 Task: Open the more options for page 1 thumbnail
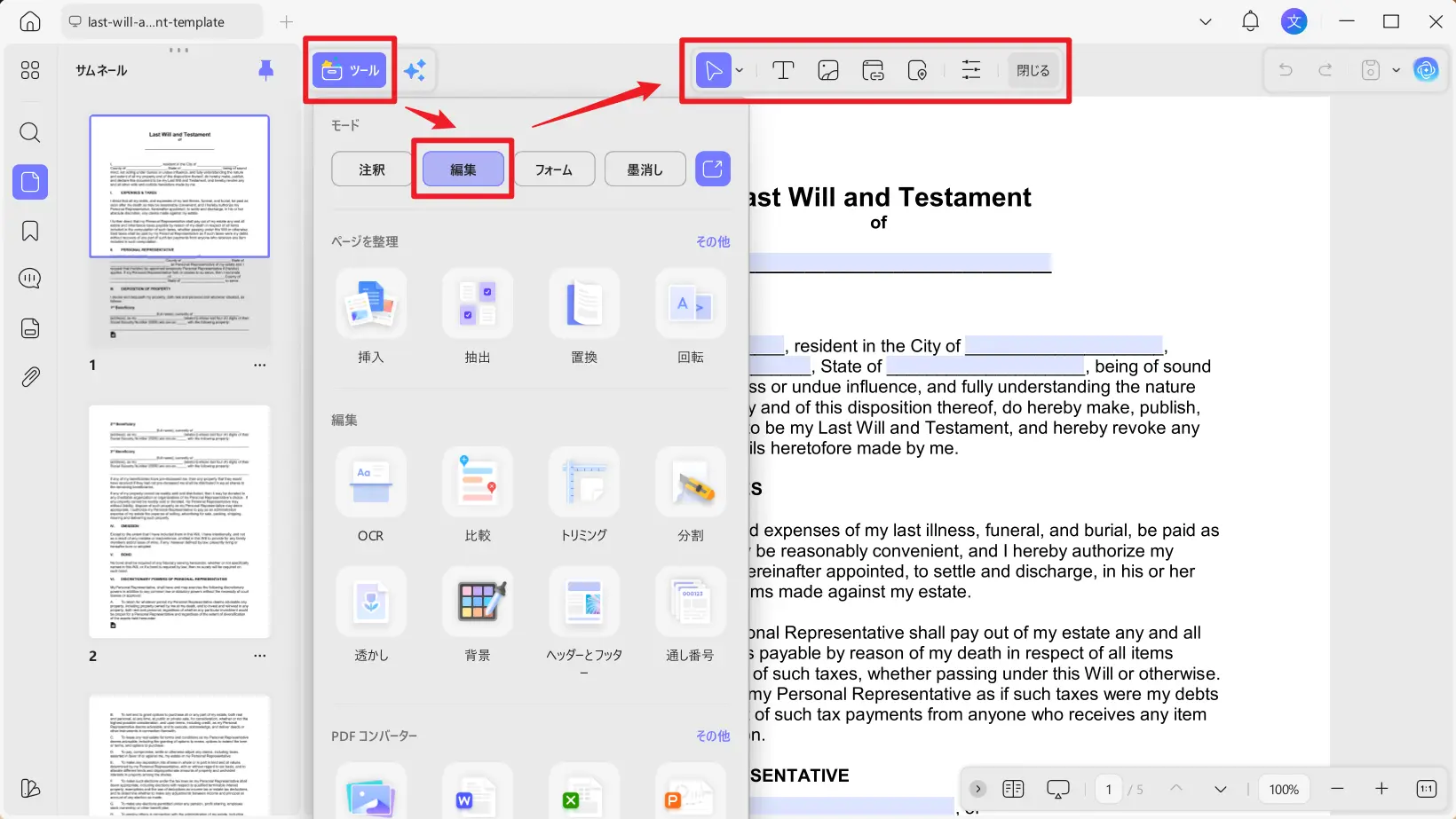coord(259,365)
